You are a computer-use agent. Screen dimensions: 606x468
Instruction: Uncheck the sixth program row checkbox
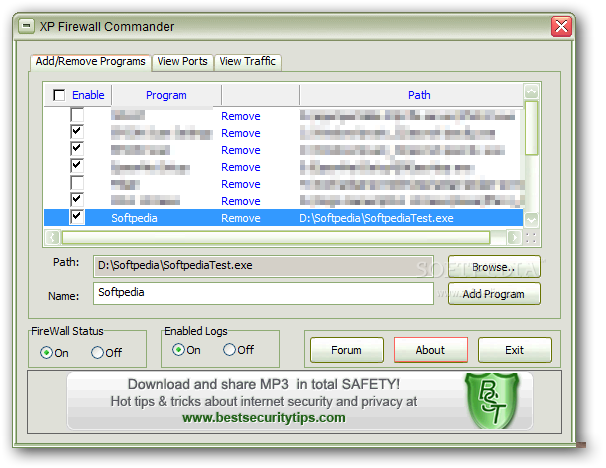pos(77,200)
